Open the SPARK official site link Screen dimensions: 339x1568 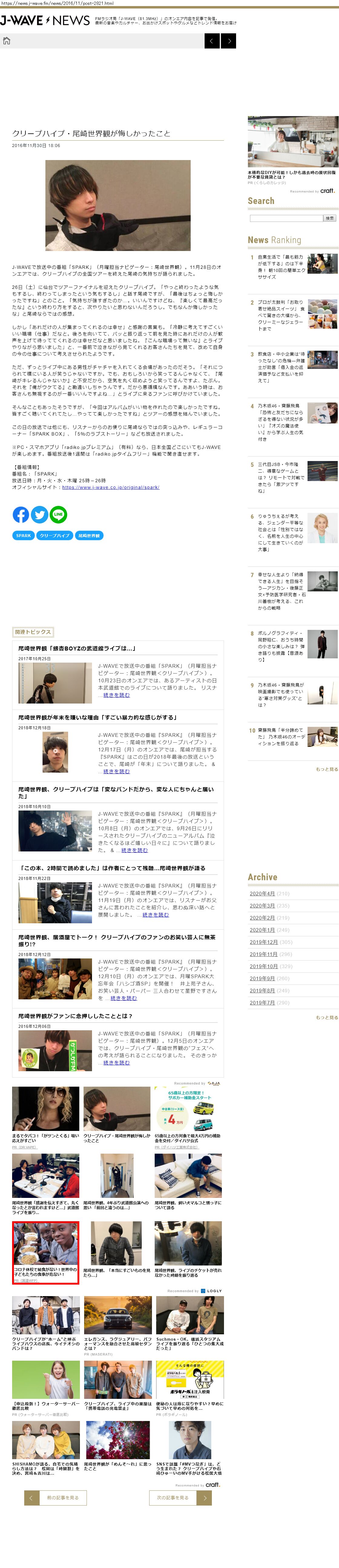pos(110,488)
